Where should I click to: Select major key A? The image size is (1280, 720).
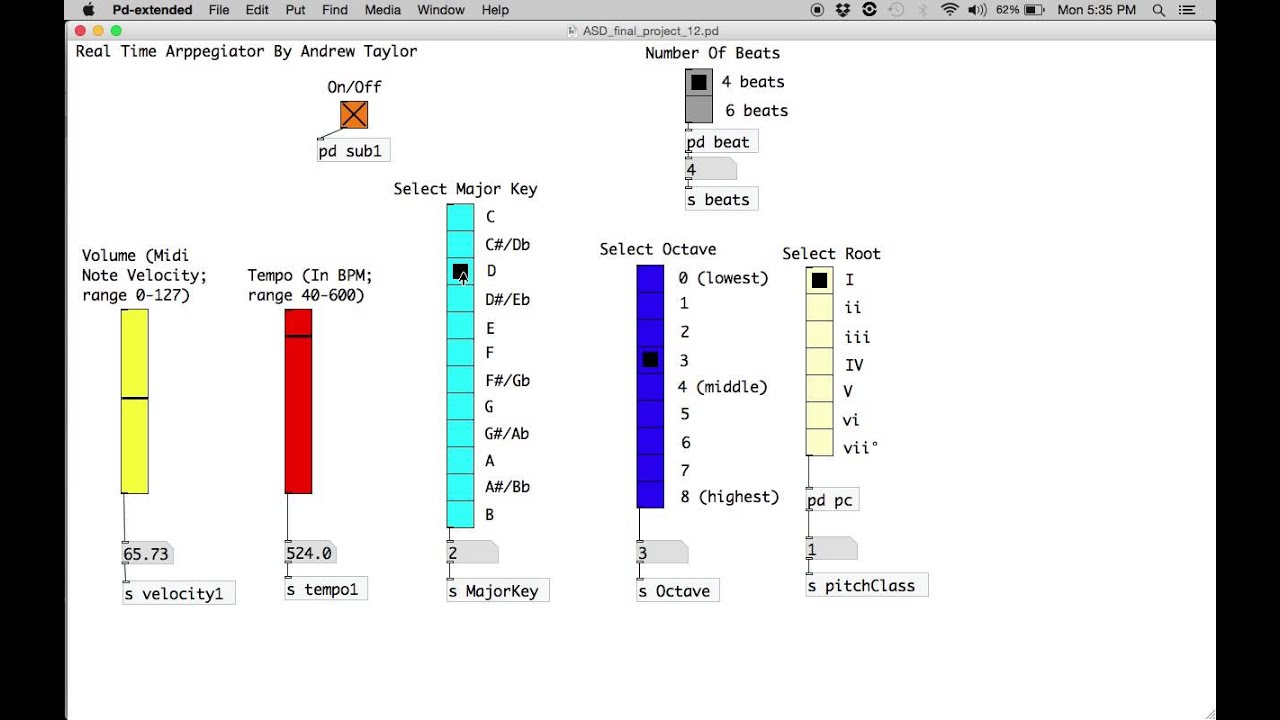460,460
